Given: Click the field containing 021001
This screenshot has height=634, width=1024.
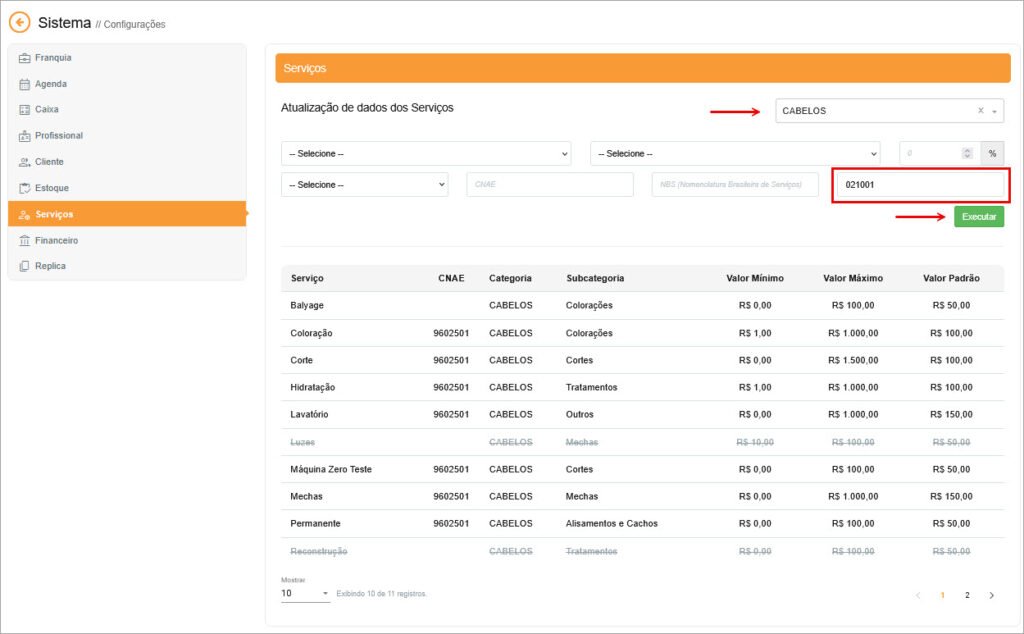Looking at the screenshot, I should [920, 185].
